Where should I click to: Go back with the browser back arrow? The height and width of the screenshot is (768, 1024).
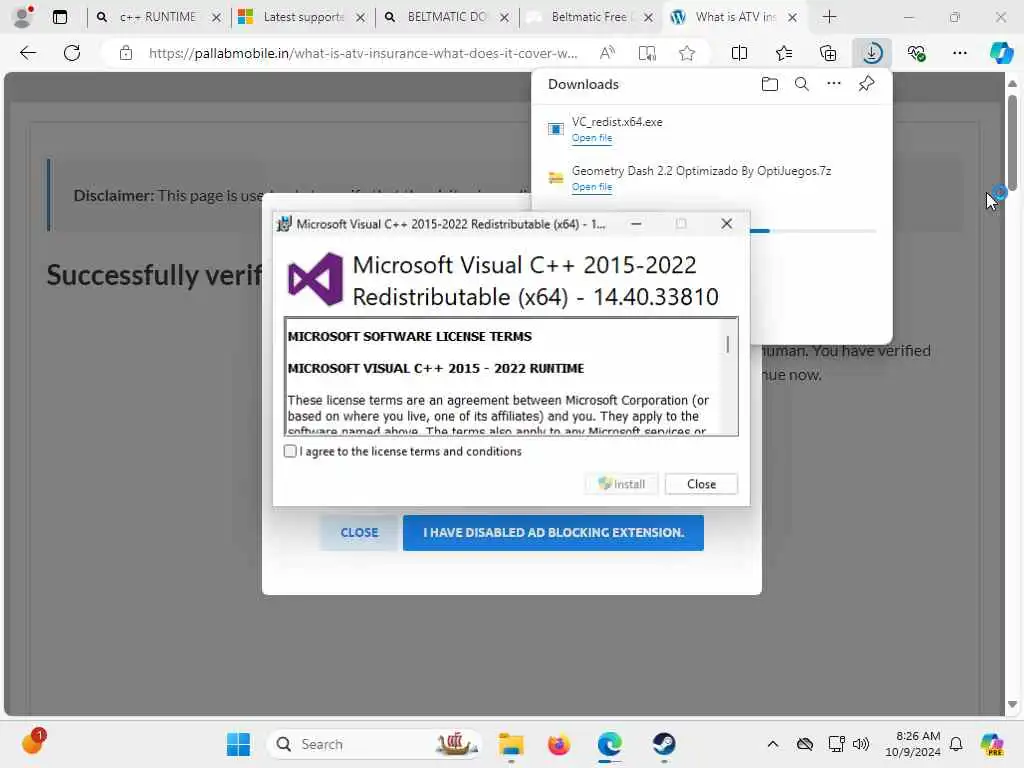(x=27, y=53)
